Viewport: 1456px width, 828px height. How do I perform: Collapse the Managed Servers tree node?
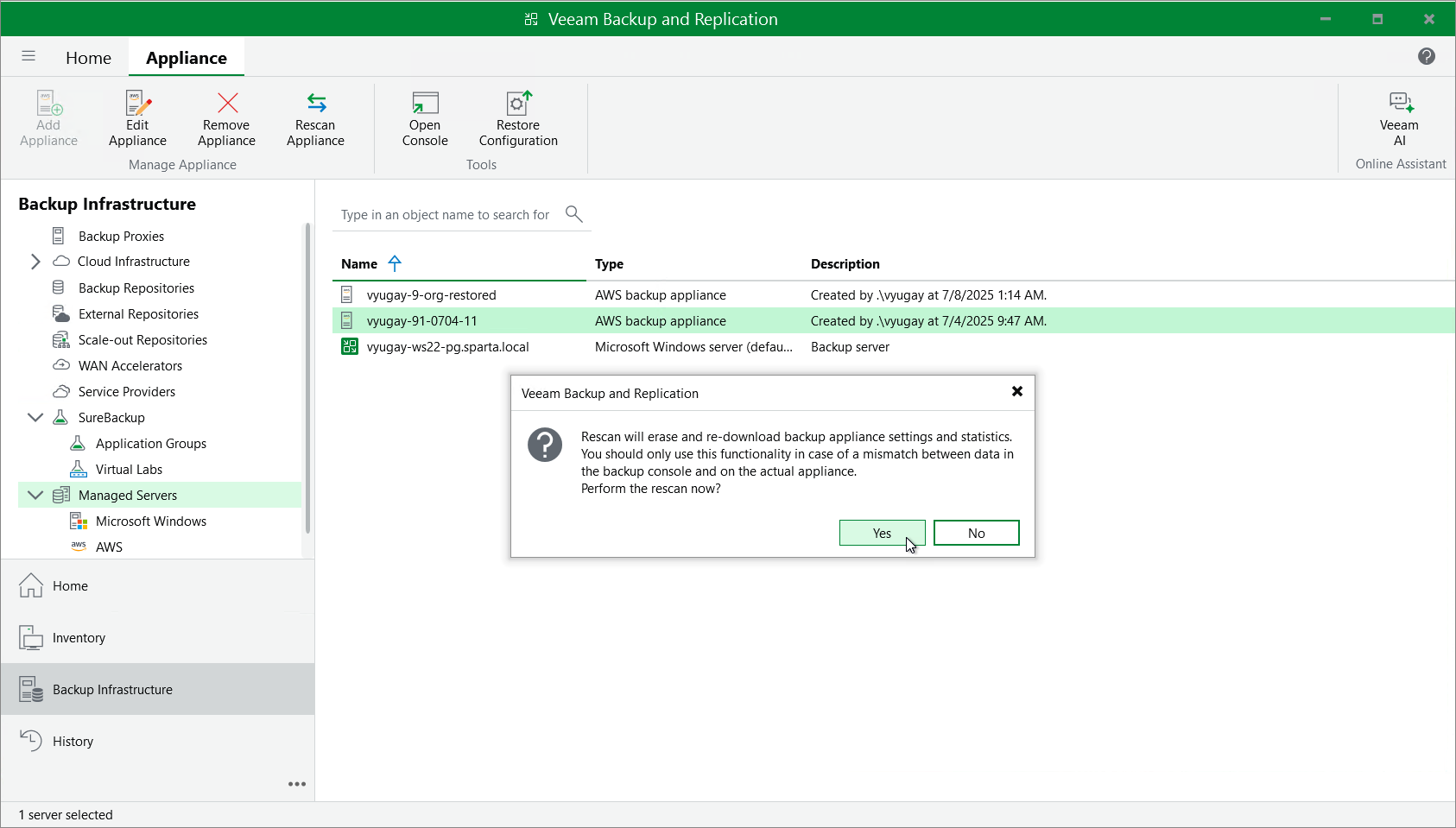point(35,495)
